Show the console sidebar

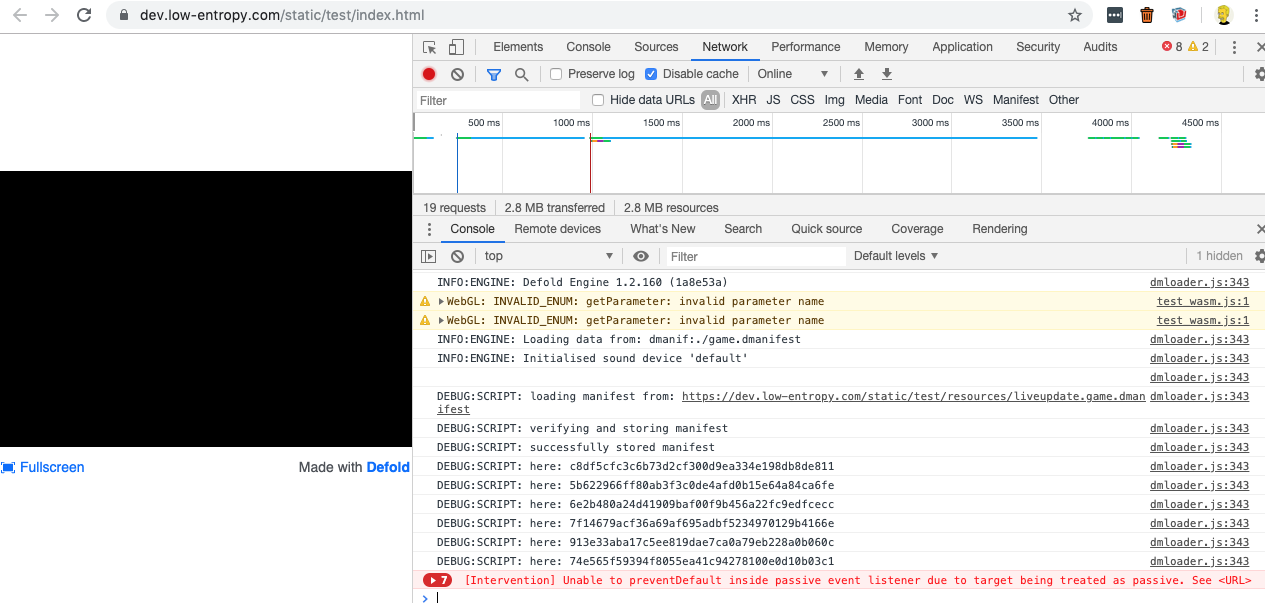pos(428,256)
